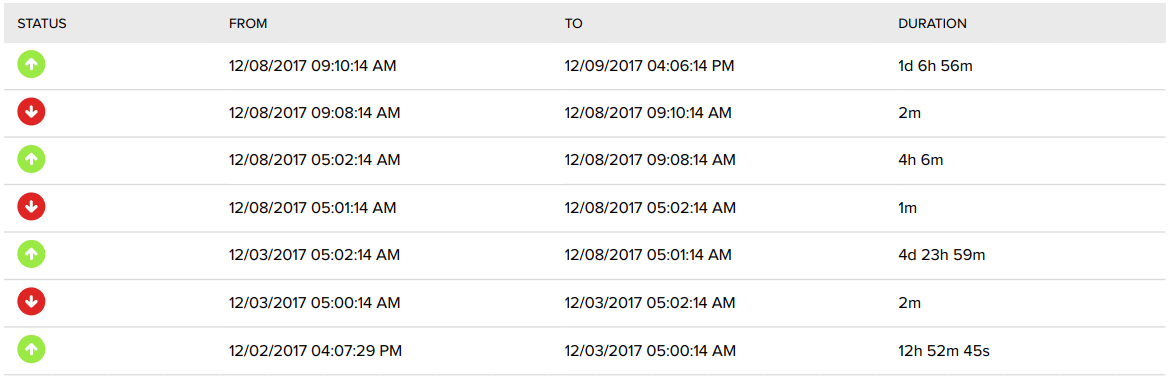1169x384 pixels.
Task: Click from time 12/08/2017 05:01:14 AM
Action: click(x=312, y=208)
